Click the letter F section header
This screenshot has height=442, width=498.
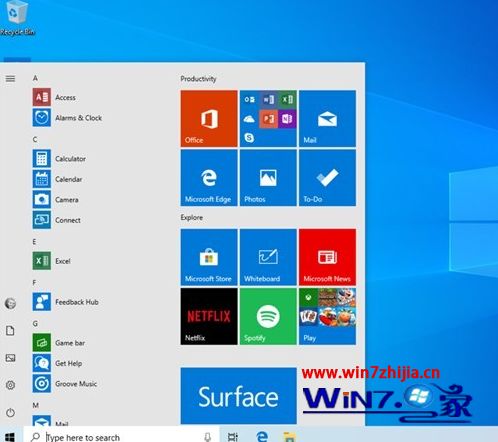point(34,283)
